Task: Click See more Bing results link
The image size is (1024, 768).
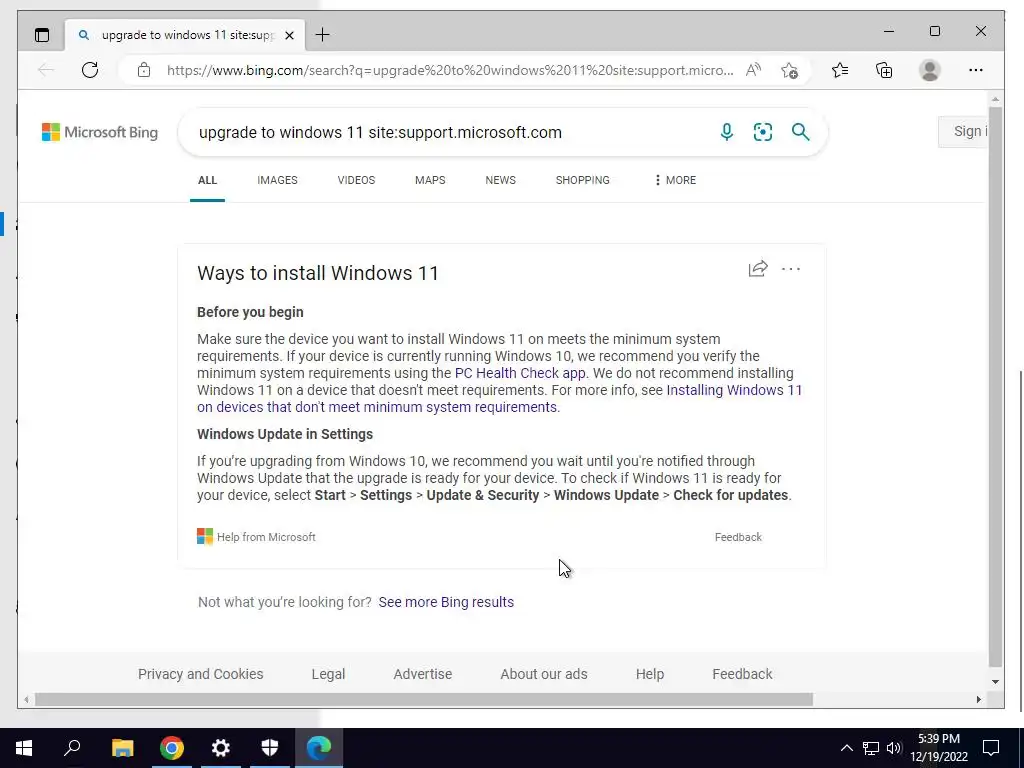Action: pos(446,602)
